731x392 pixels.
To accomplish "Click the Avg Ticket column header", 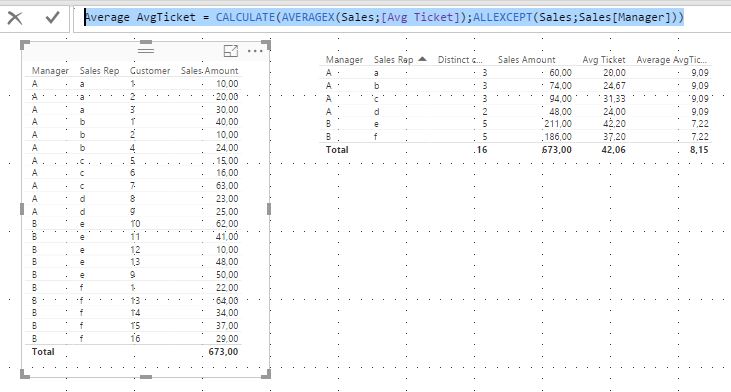I will click(x=604, y=60).
